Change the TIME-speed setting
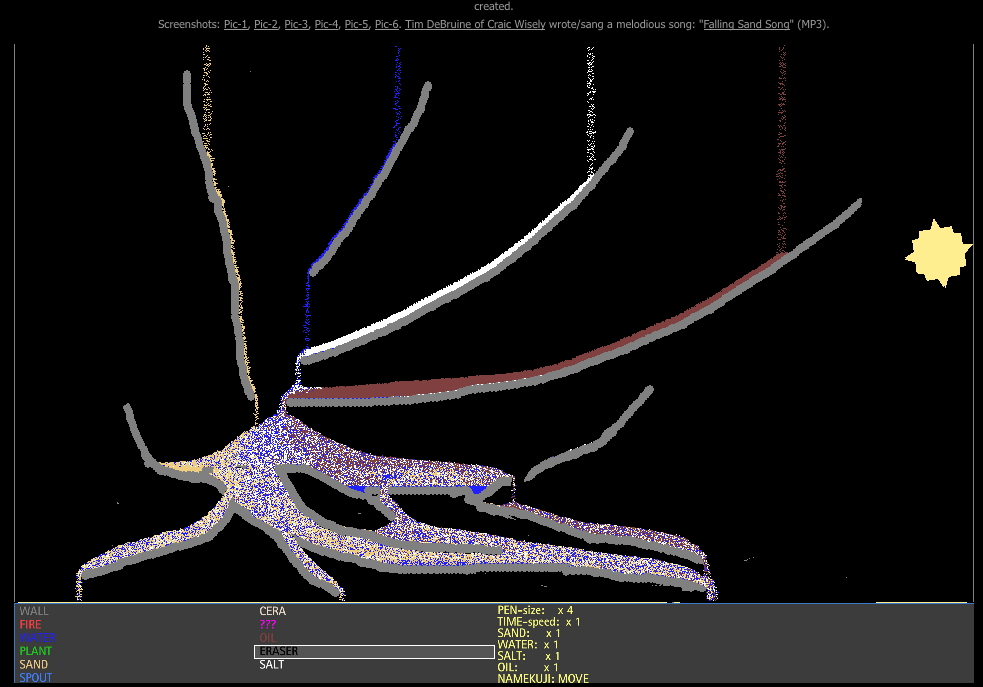The height and width of the screenshot is (687, 983). pos(539,622)
